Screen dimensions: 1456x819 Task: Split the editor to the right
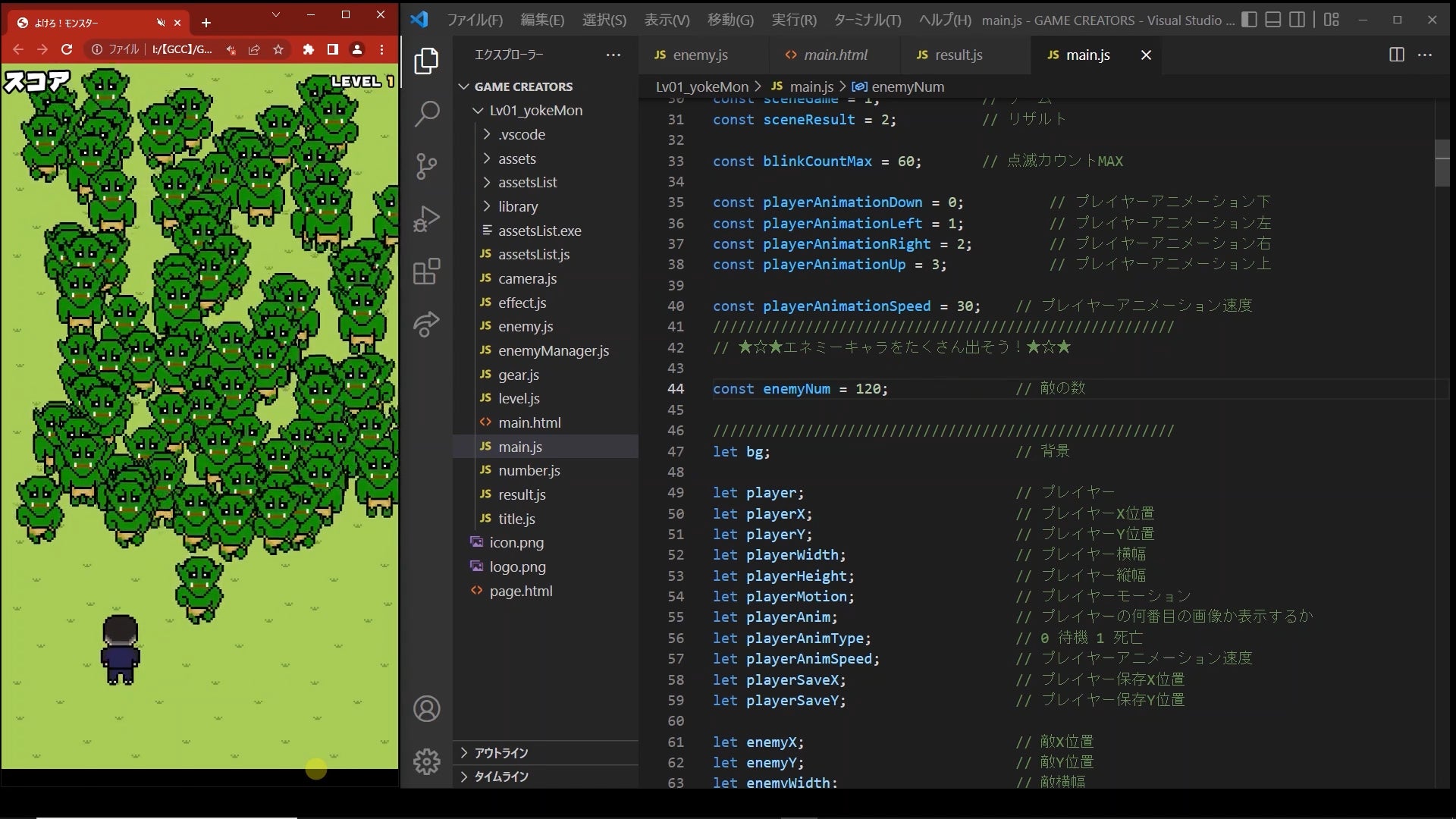(x=1396, y=55)
